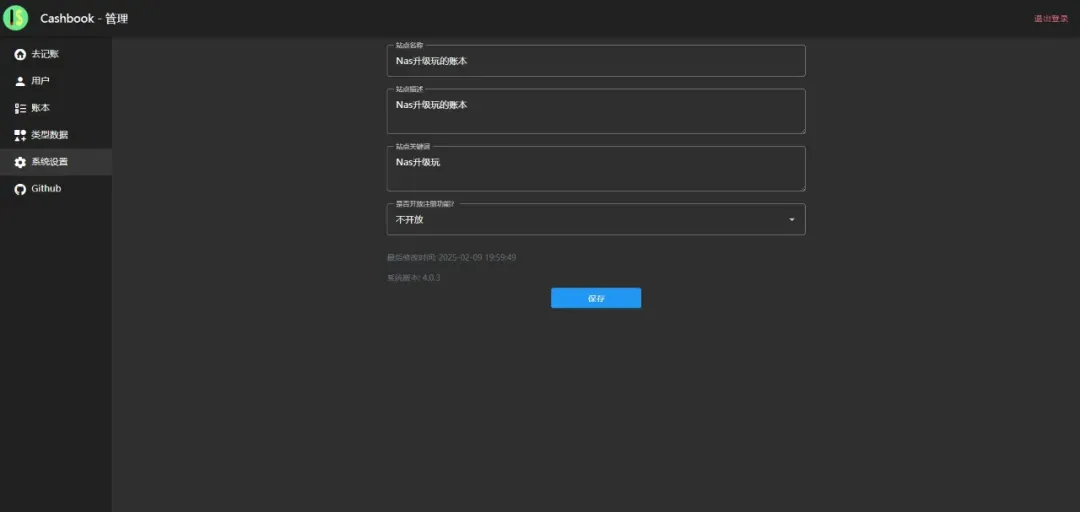Screen dimensions: 1080x512
Task: Click the shapes icon beside 类型数据
Action: [x=20, y=135]
